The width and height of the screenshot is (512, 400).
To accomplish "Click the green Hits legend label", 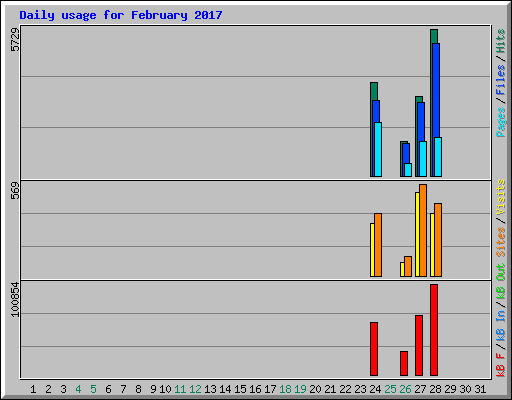I will tap(501, 41).
